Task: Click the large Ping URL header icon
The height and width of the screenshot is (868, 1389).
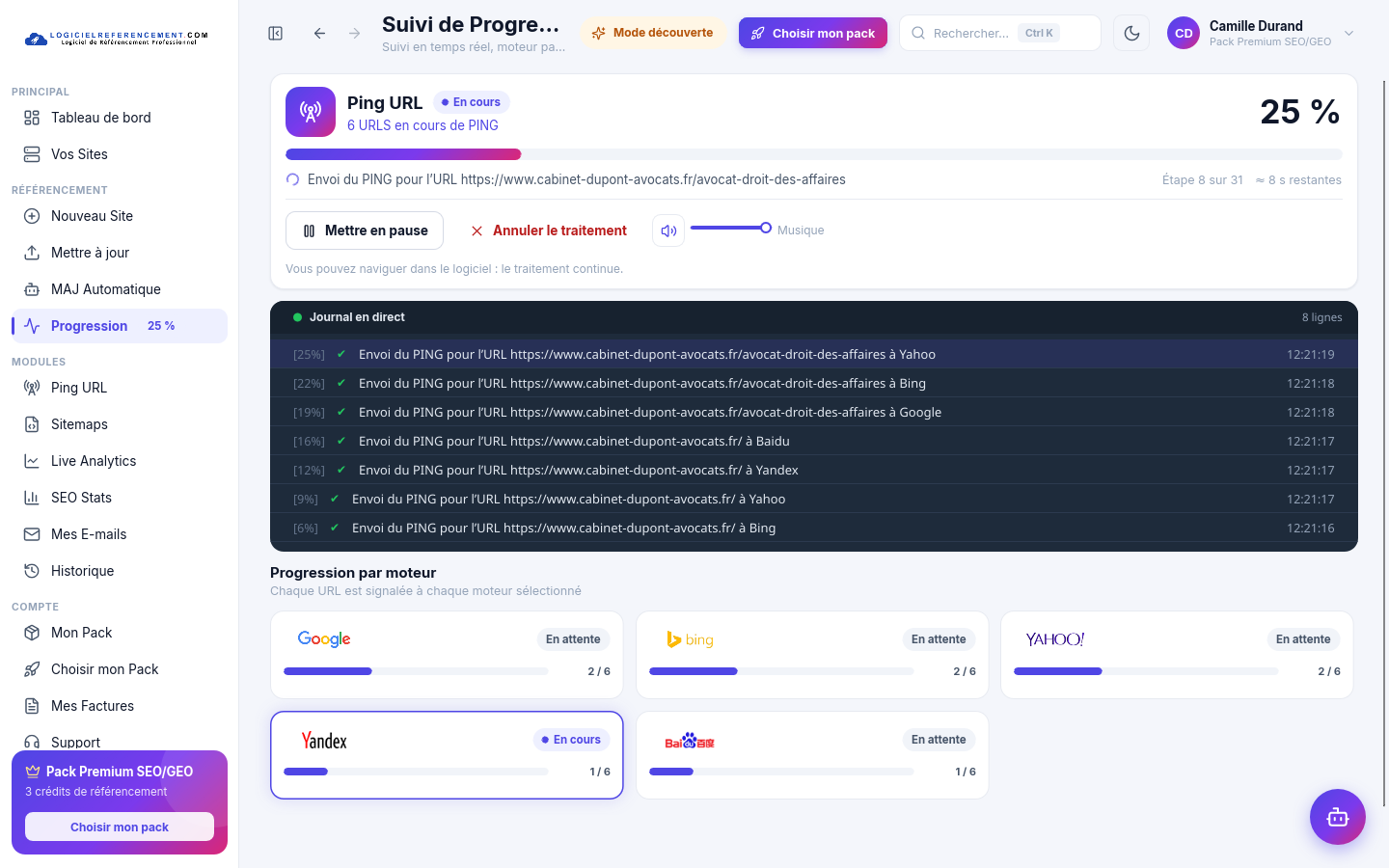Action: point(311,112)
